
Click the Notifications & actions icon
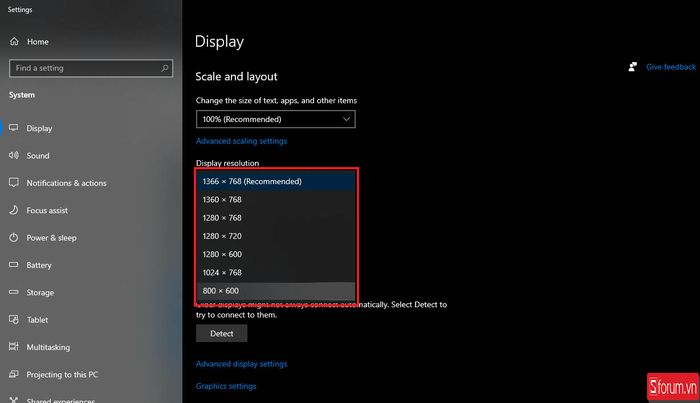(14, 183)
